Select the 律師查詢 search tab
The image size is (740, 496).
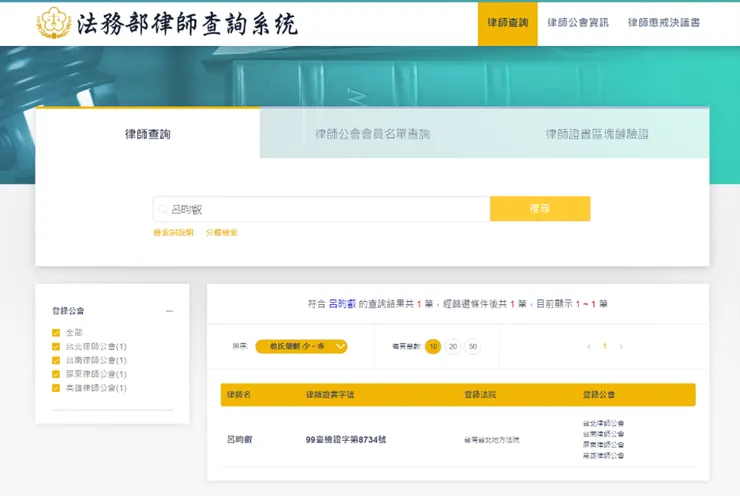click(148, 134)
